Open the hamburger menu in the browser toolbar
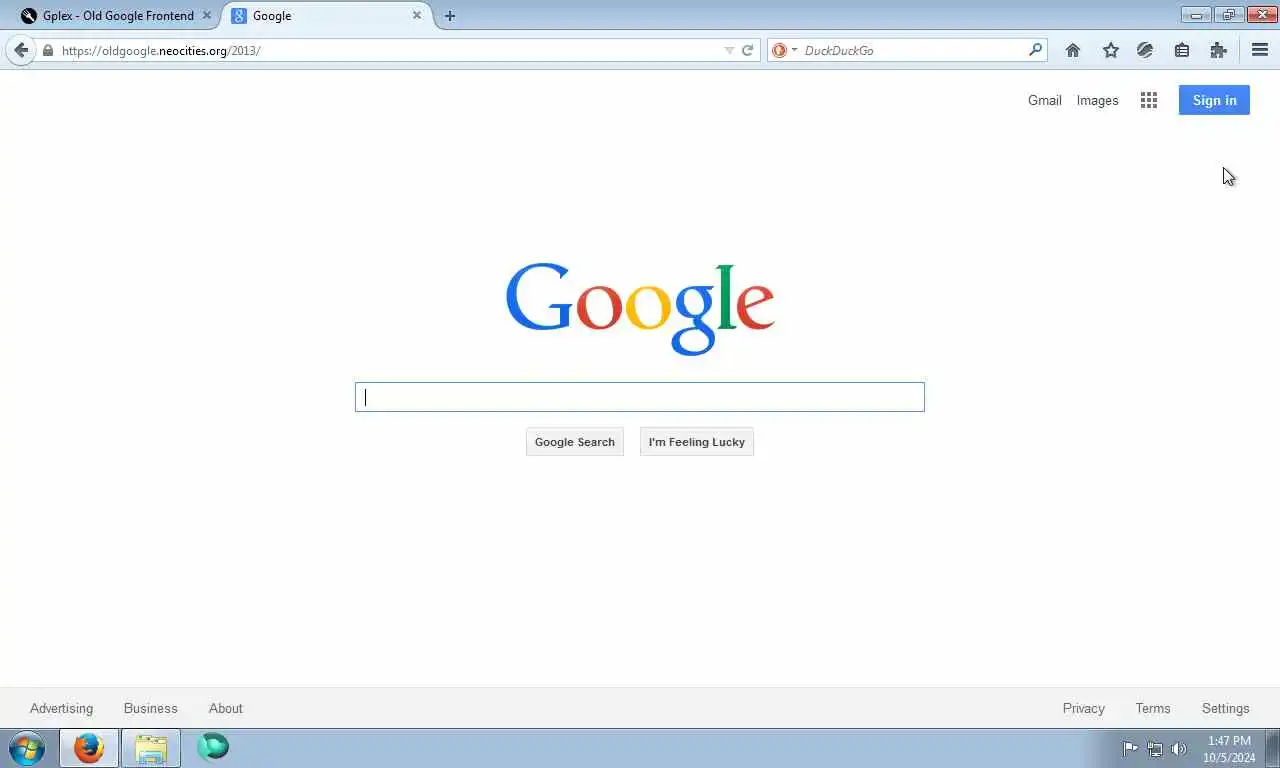This screenshot has width=1280, height=768. click(1260, 50)
